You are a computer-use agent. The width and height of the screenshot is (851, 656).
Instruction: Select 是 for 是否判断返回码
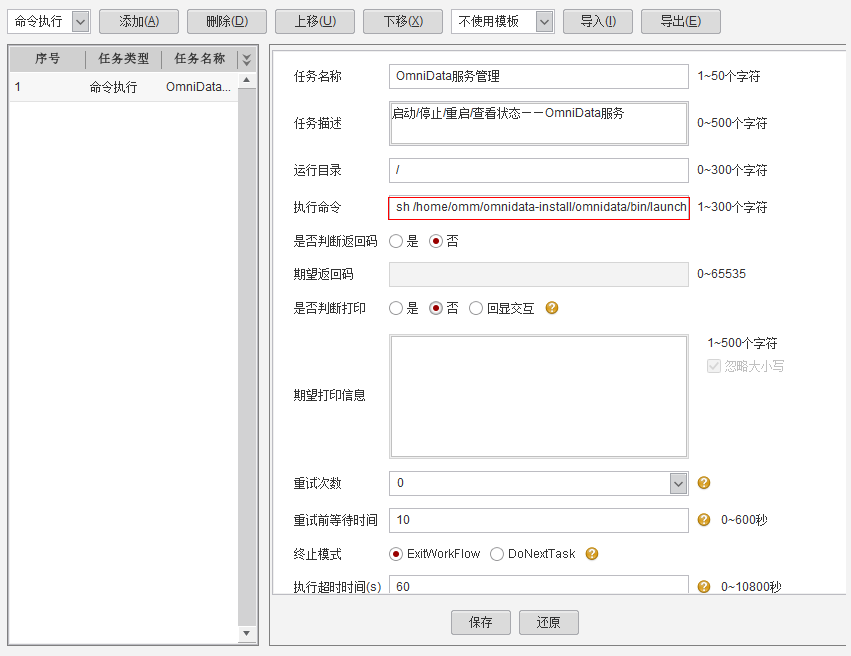(x=396, y=241)
